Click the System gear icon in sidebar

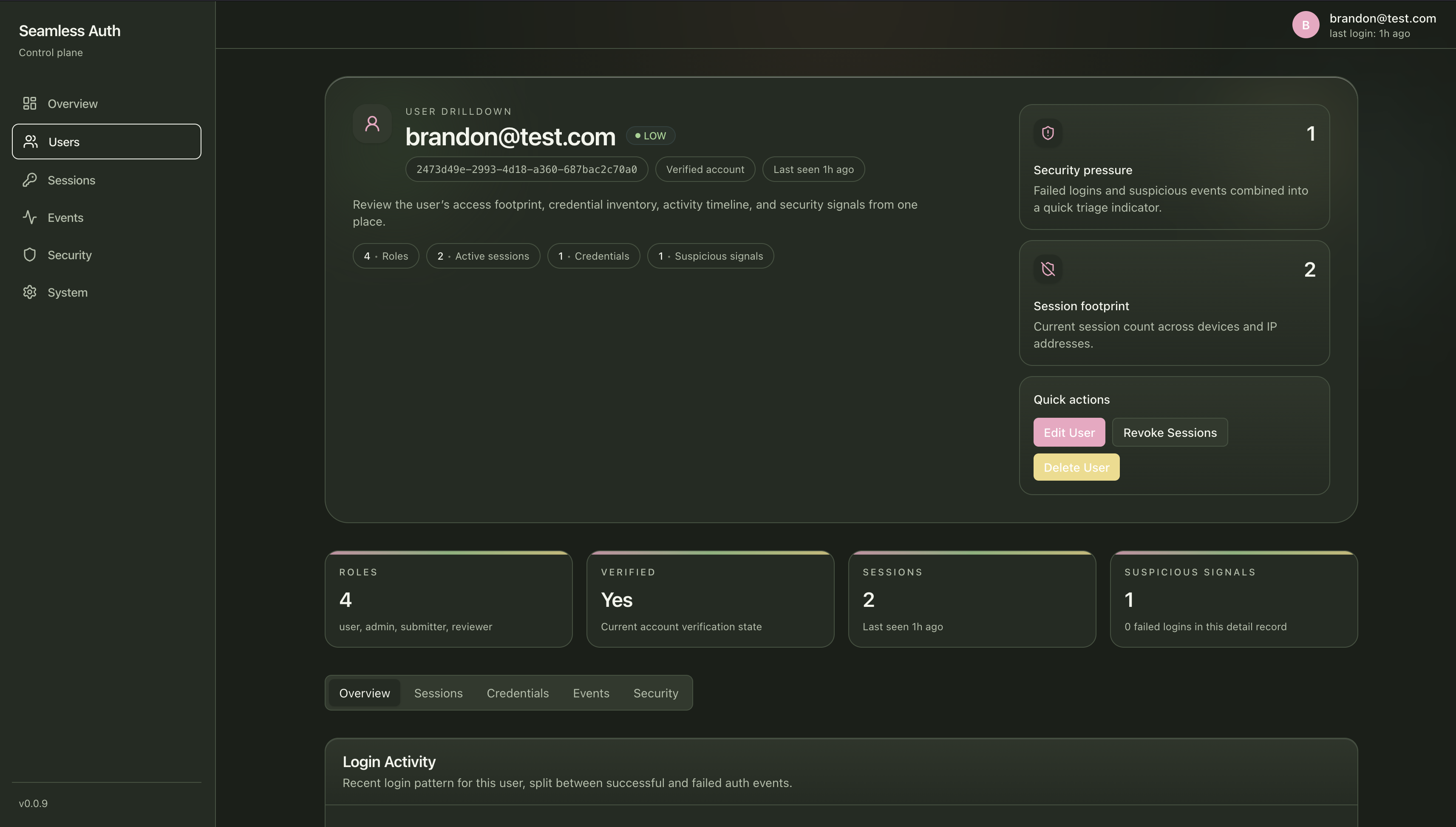coord(29,292)
